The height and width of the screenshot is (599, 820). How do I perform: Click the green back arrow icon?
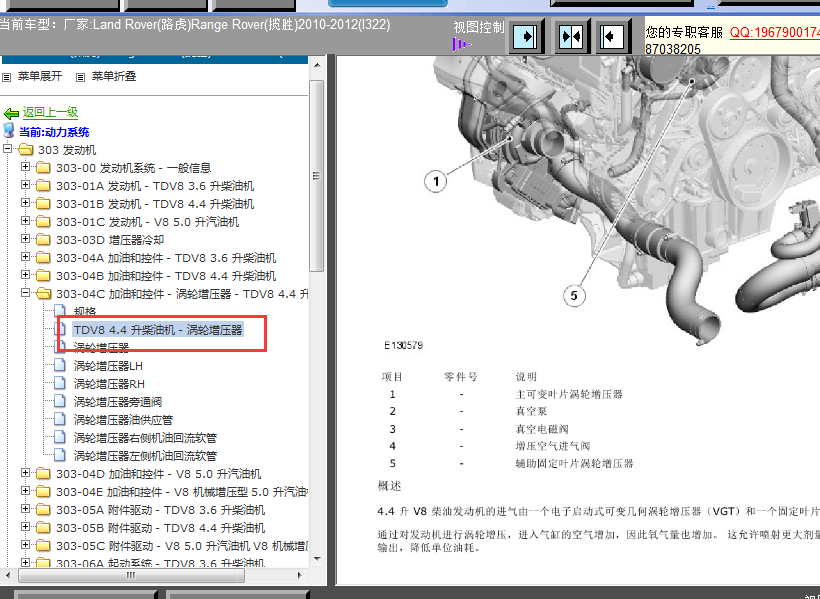click(12, 114)
